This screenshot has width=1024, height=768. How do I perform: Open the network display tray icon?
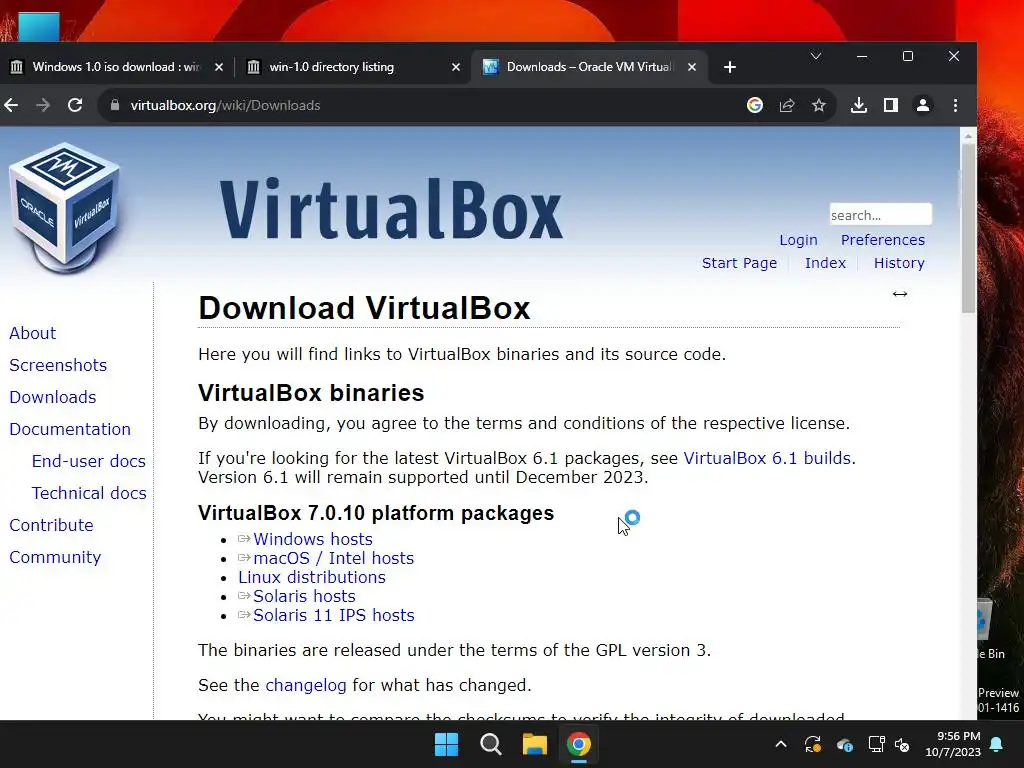pos(876,744)
